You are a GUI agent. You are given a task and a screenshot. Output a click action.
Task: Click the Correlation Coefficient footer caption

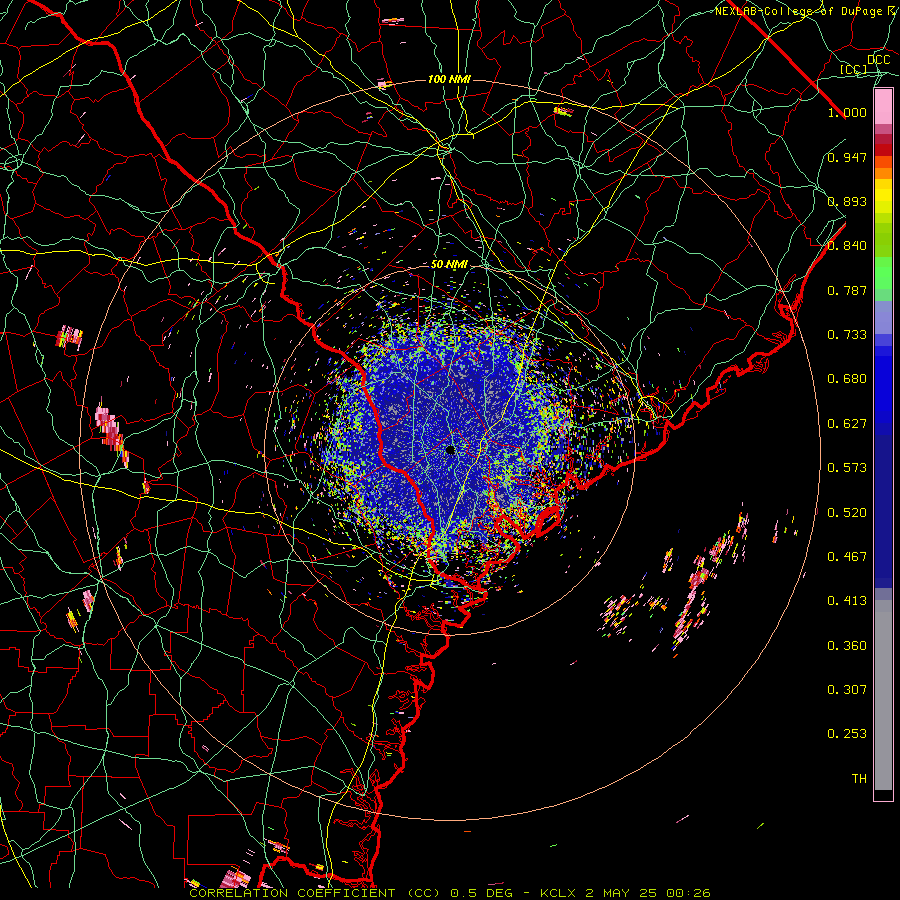click(450, 893)
